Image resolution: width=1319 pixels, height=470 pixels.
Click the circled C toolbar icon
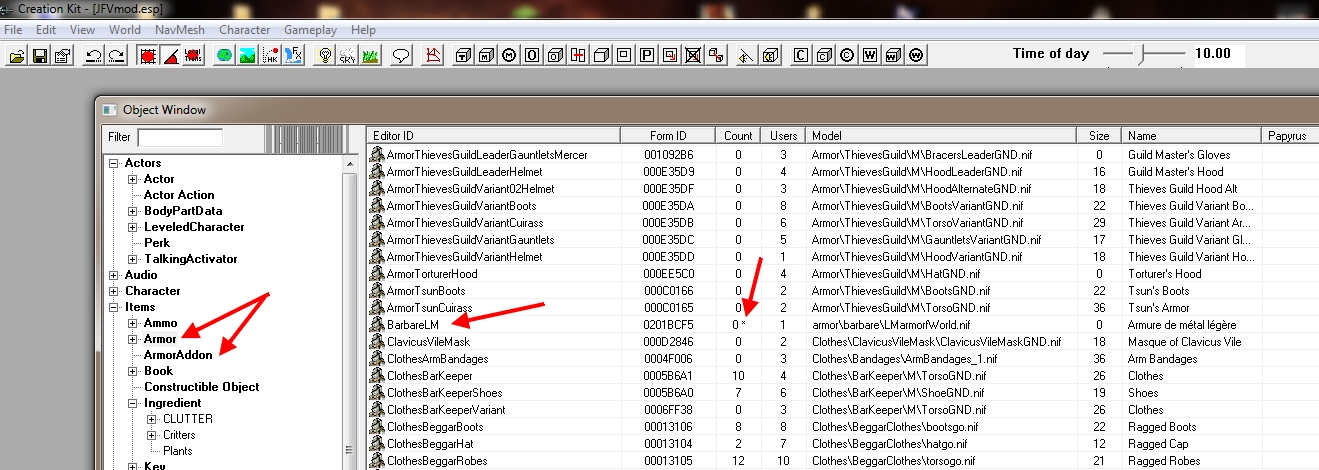coord(847,56)
